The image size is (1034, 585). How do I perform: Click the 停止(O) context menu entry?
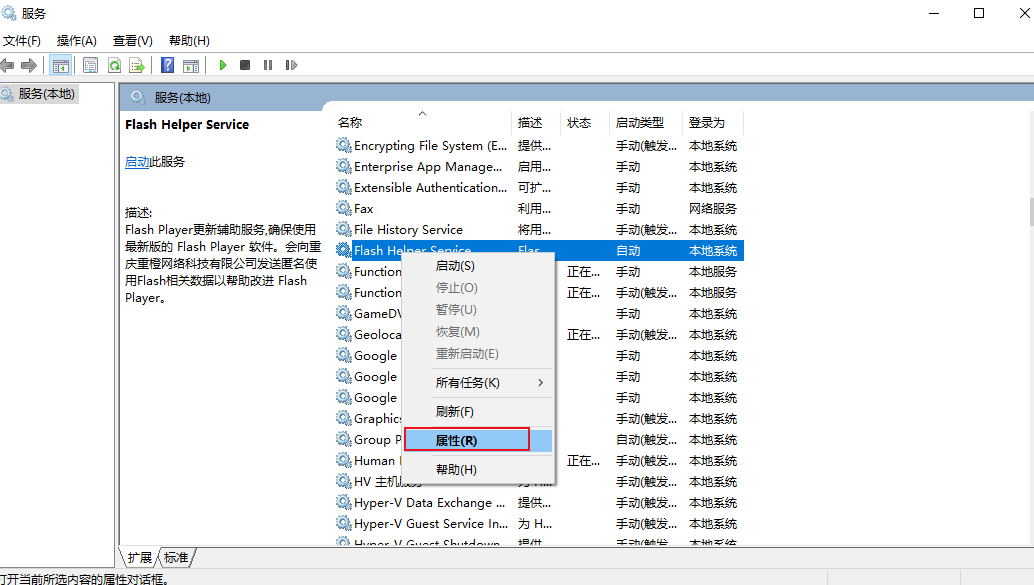click(x=478, y=288)
